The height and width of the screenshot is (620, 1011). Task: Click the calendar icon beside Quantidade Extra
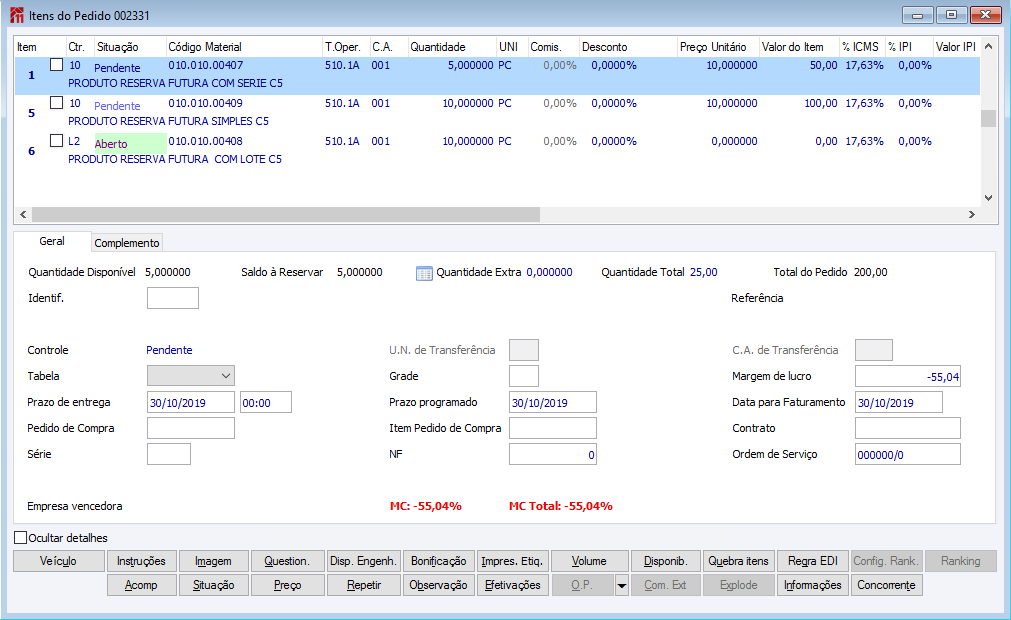423,273
